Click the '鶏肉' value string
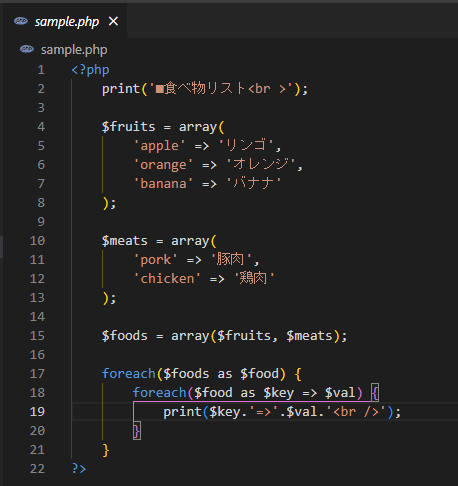The image size is (458, 486). [x=254, y=278]
